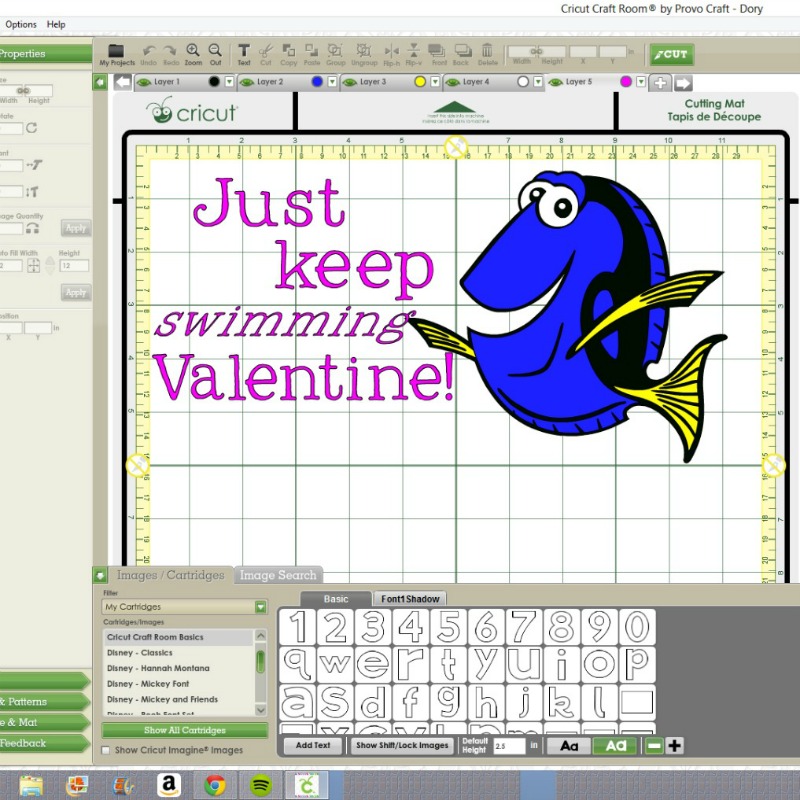This screenshot has height=800, width=800.
Task: Click the Copy toolbar icon
Action: 288,55
